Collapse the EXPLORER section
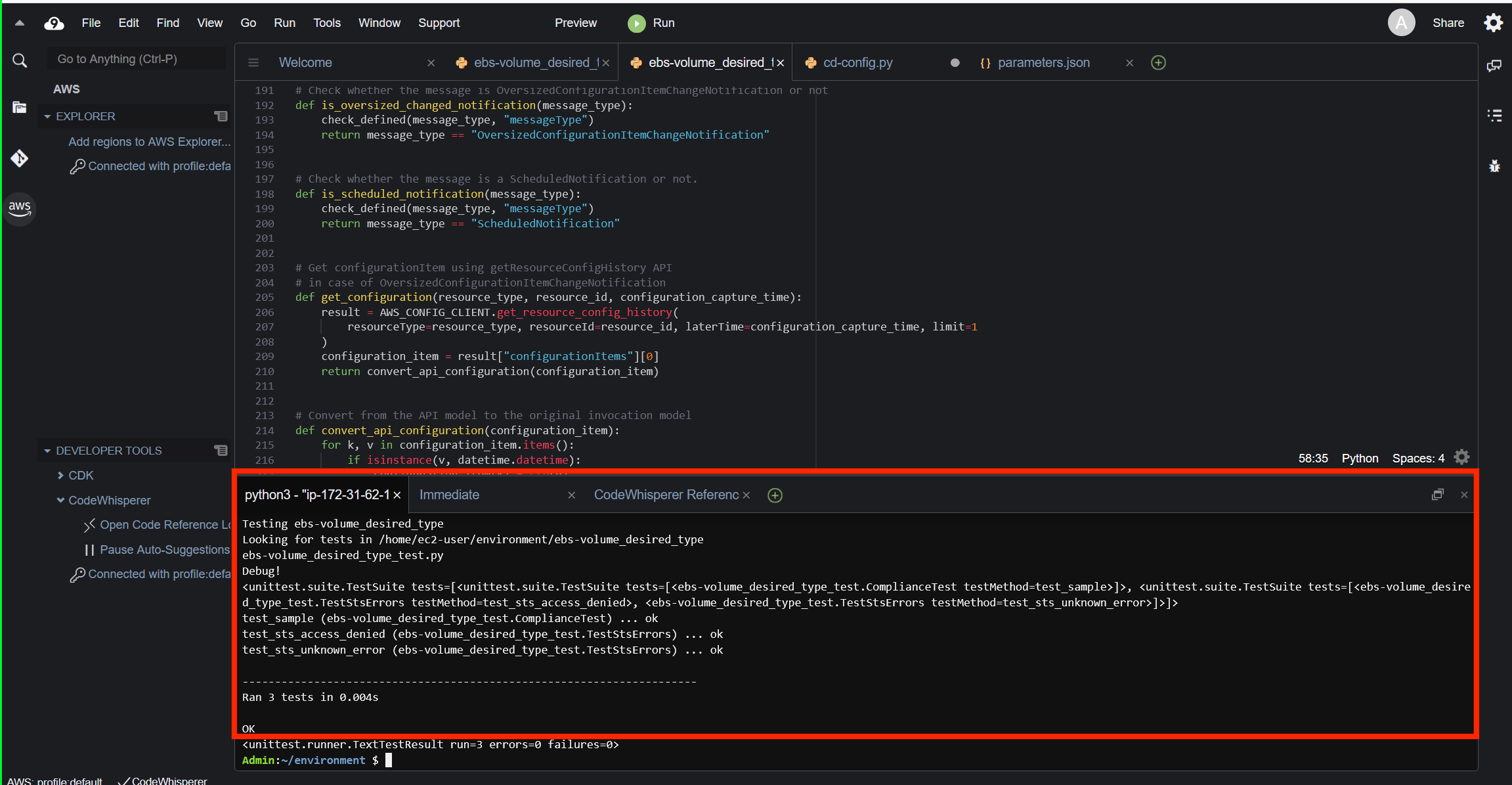This screenshot has width=1512, height=785. (x=47, y=116)
